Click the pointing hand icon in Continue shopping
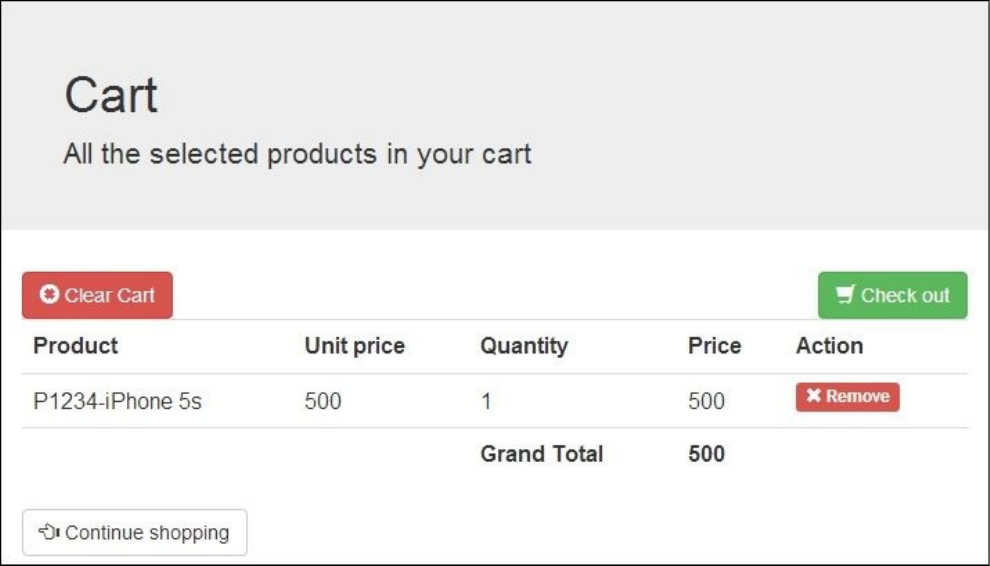Image resolution: width=990 pixels, height=566 pixels. click(49, 532)
